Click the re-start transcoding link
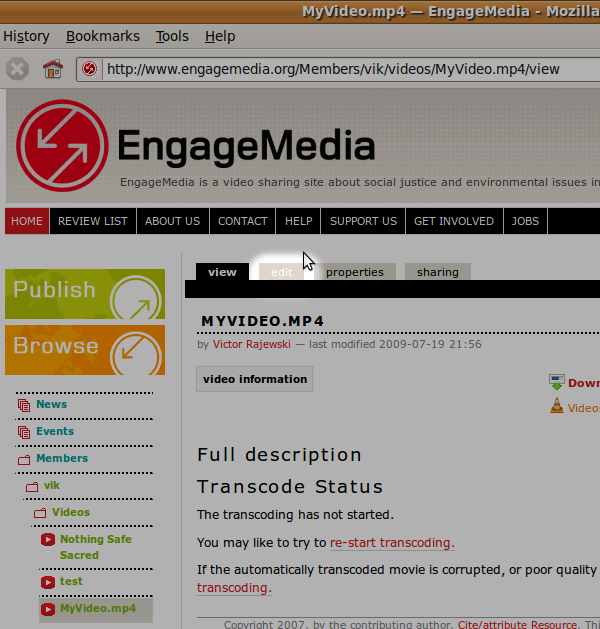 point(392,543)
